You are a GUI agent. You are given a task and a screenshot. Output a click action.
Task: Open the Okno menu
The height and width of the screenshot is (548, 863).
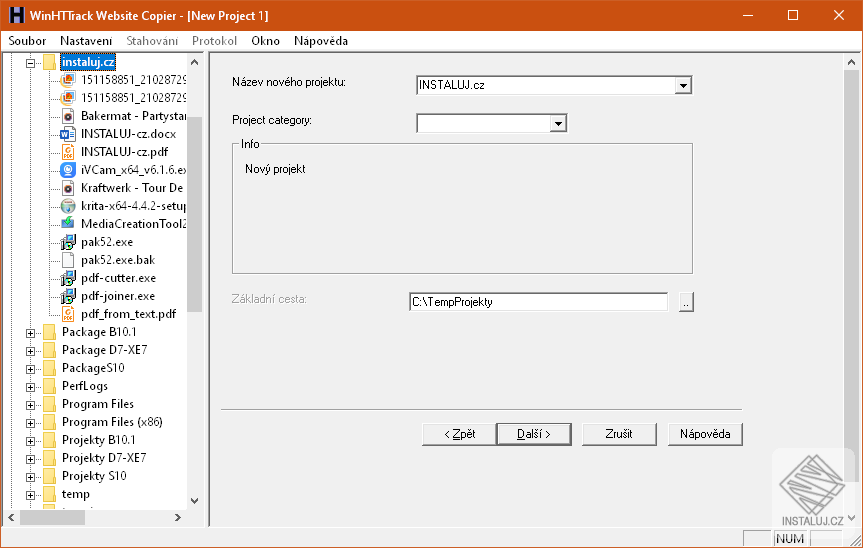(x=265, y=41)
